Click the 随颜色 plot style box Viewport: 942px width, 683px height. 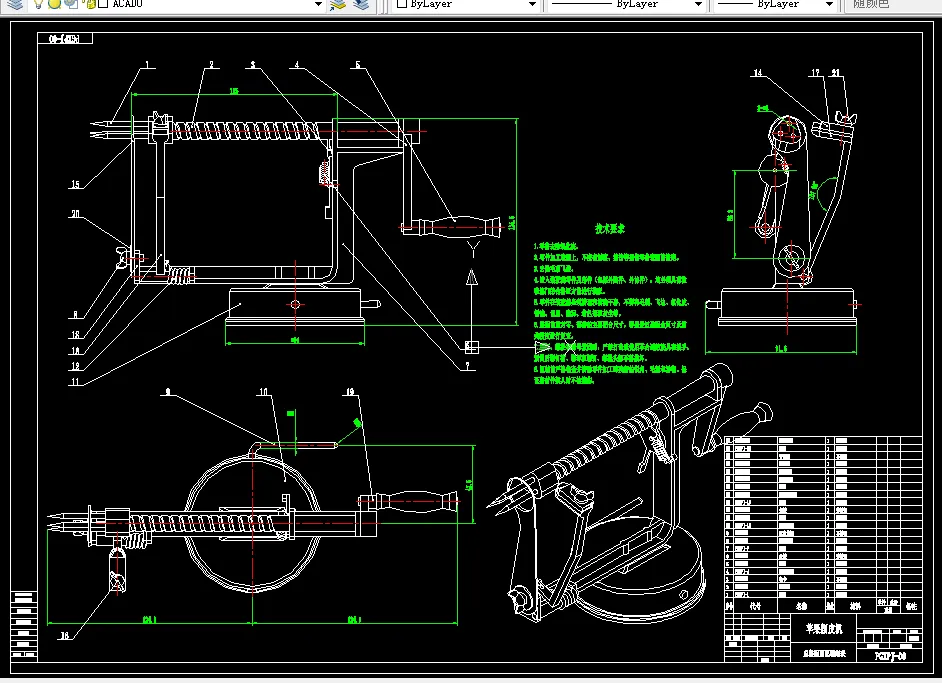892,4
